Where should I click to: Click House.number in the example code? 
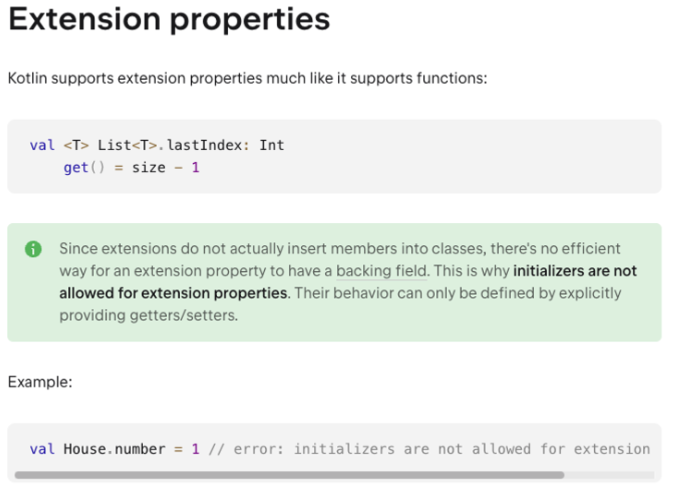(x=115, y=449)
